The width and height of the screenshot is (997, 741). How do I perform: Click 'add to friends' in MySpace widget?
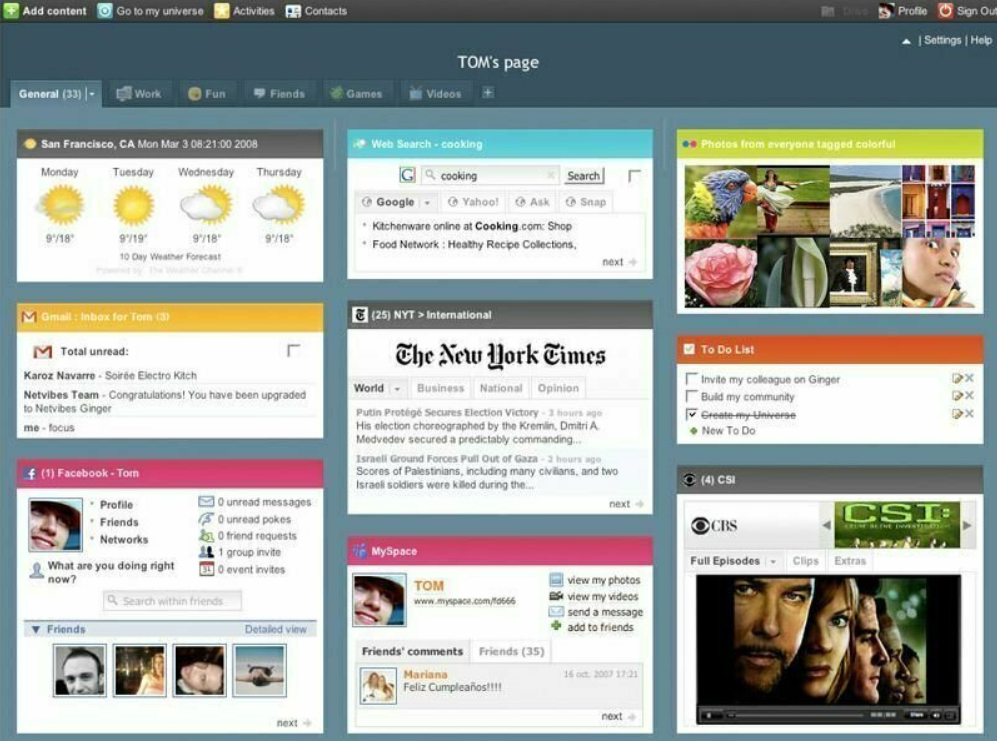pos(600,627)
